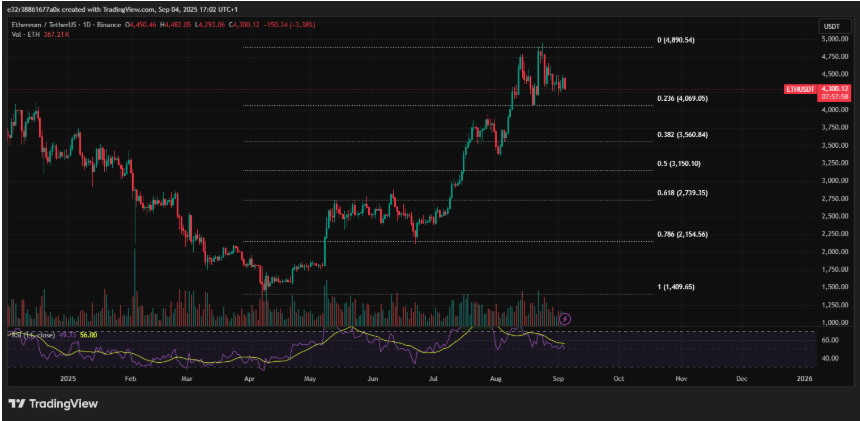Click the 07:57:58 countdown timer
This screenshot has height=421, width=860.
tap(834, 96)
